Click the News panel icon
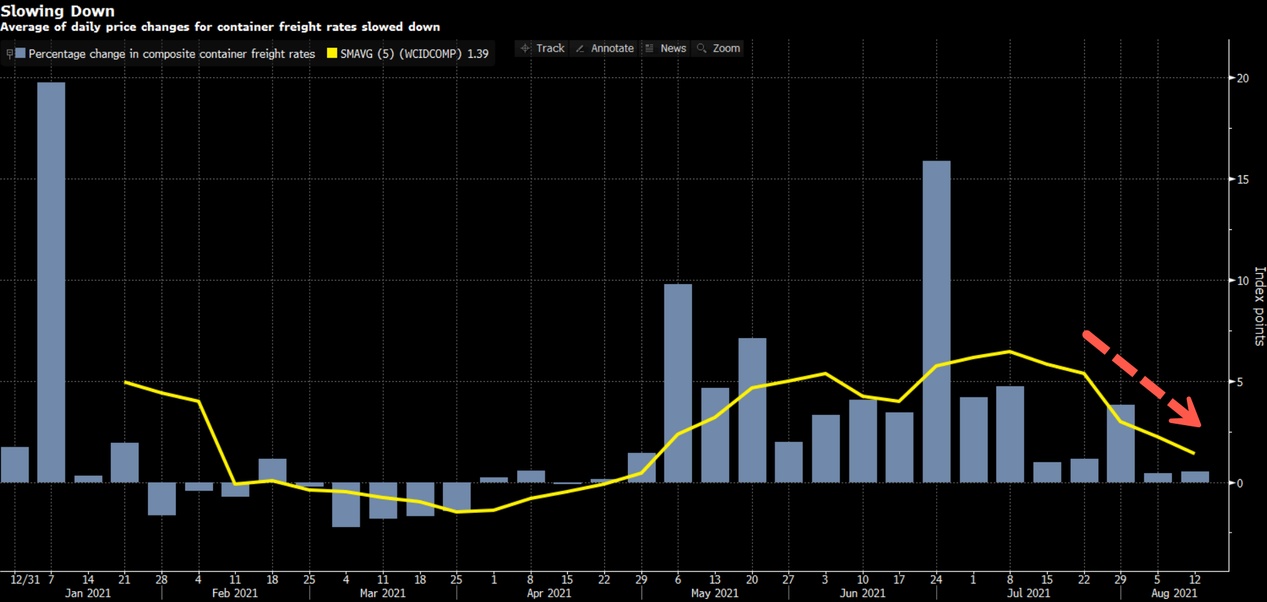Viewport: 1267px width, 602px height. point(650,48)
